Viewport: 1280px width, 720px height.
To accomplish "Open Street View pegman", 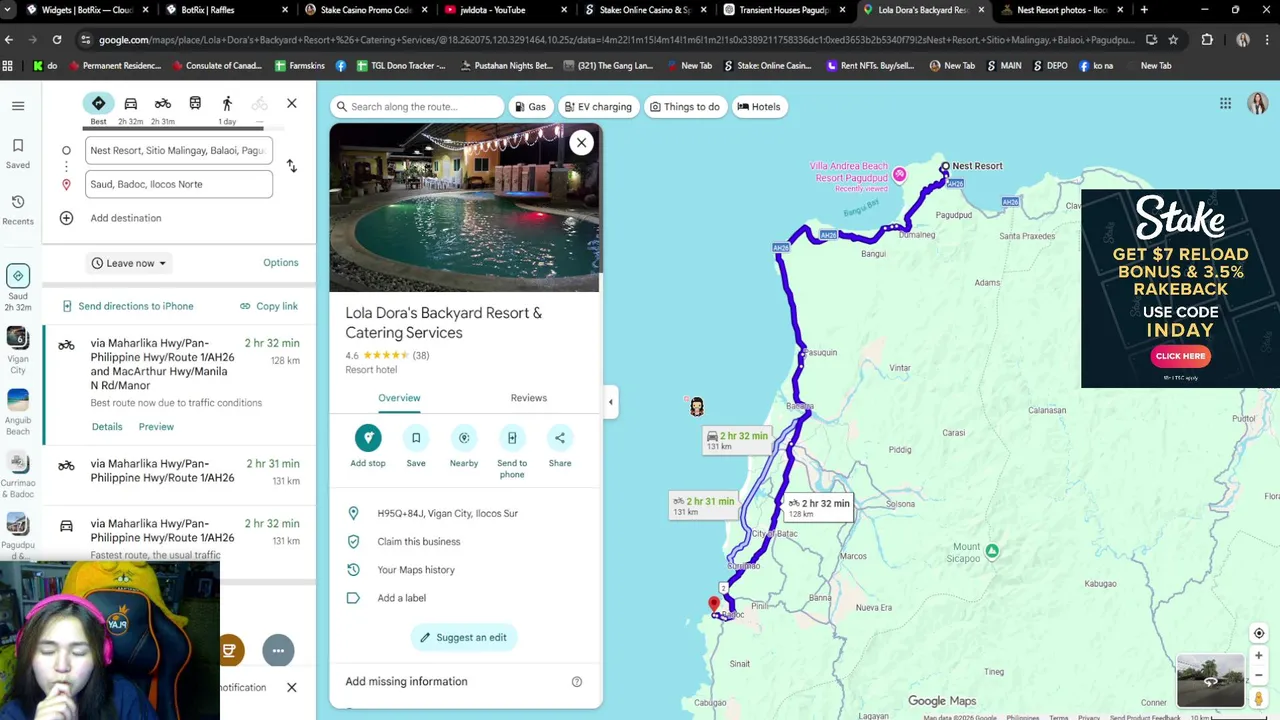I will (1259, 699).
